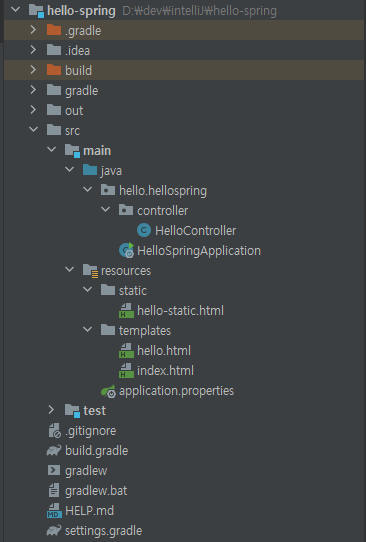Click the application.properties Spring icon
The image size is (366, 542).
pos(108,391)
